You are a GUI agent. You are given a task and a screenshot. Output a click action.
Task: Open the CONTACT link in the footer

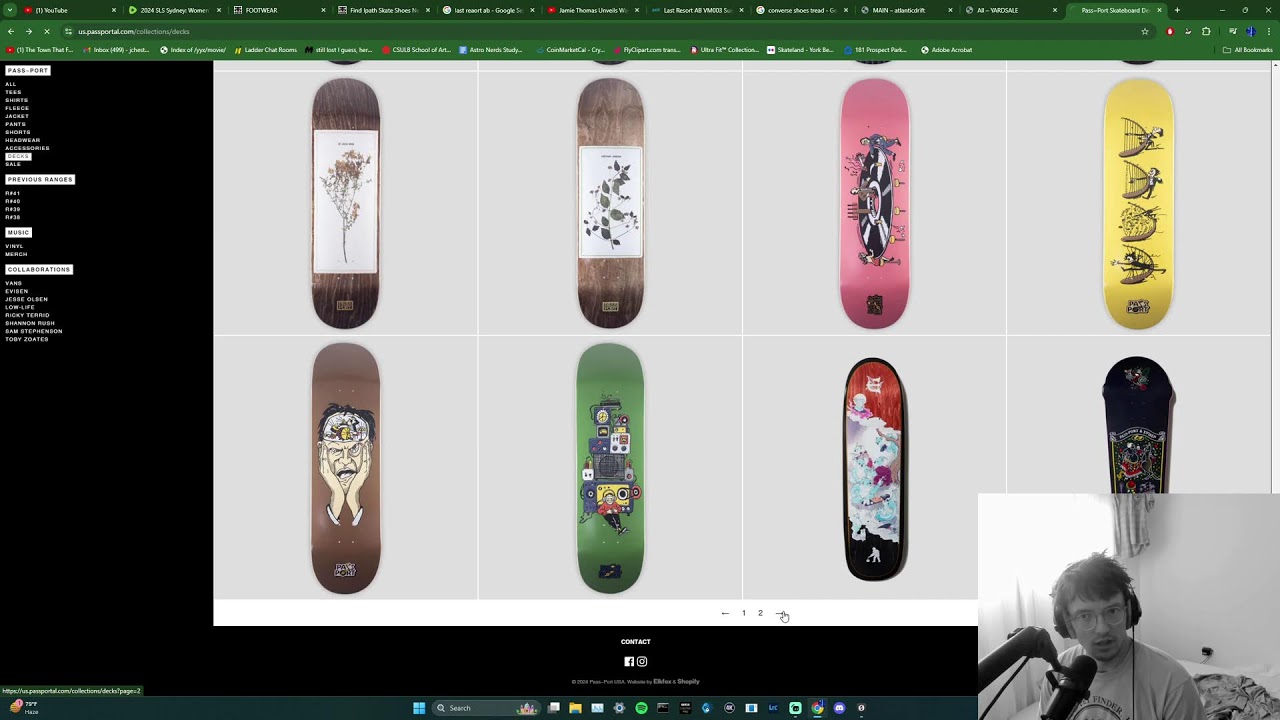coord(636,642)
